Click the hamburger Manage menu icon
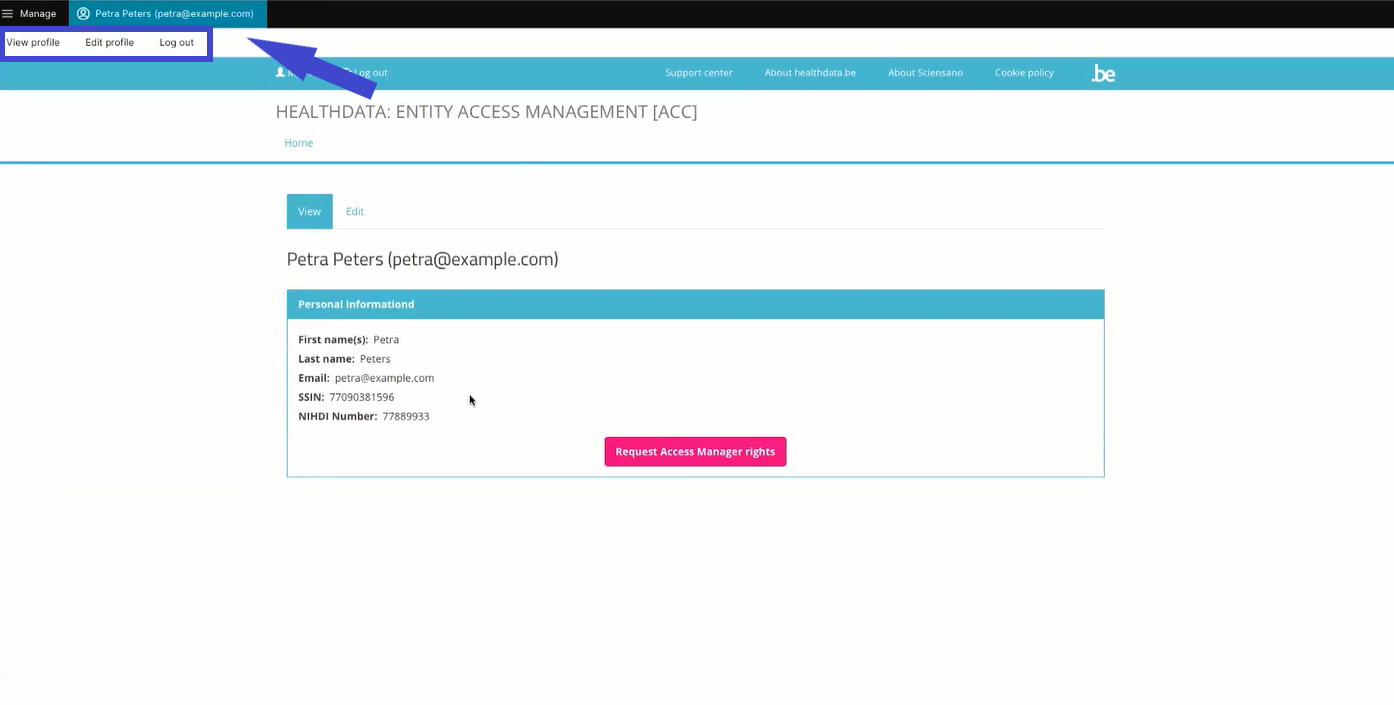The image size is (1394, 705). 8,14
